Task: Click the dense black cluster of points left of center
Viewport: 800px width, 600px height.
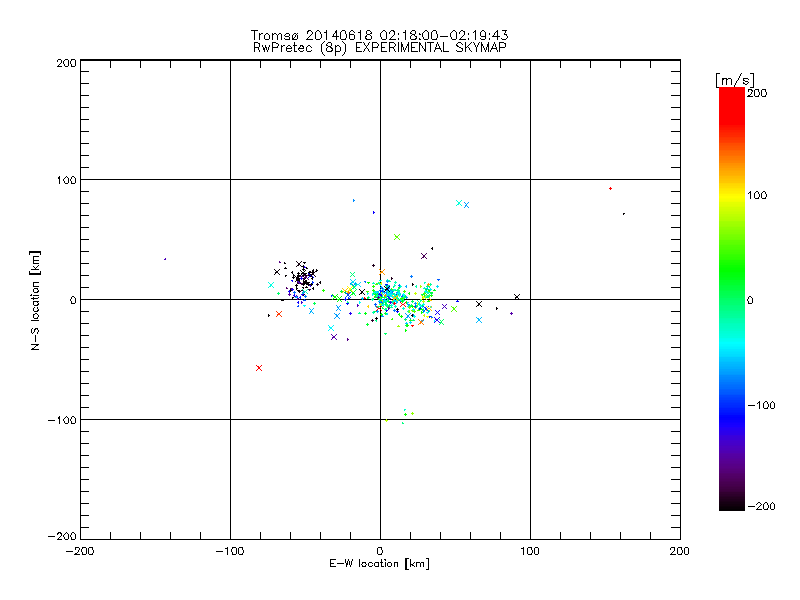Action: coord(305,278)
